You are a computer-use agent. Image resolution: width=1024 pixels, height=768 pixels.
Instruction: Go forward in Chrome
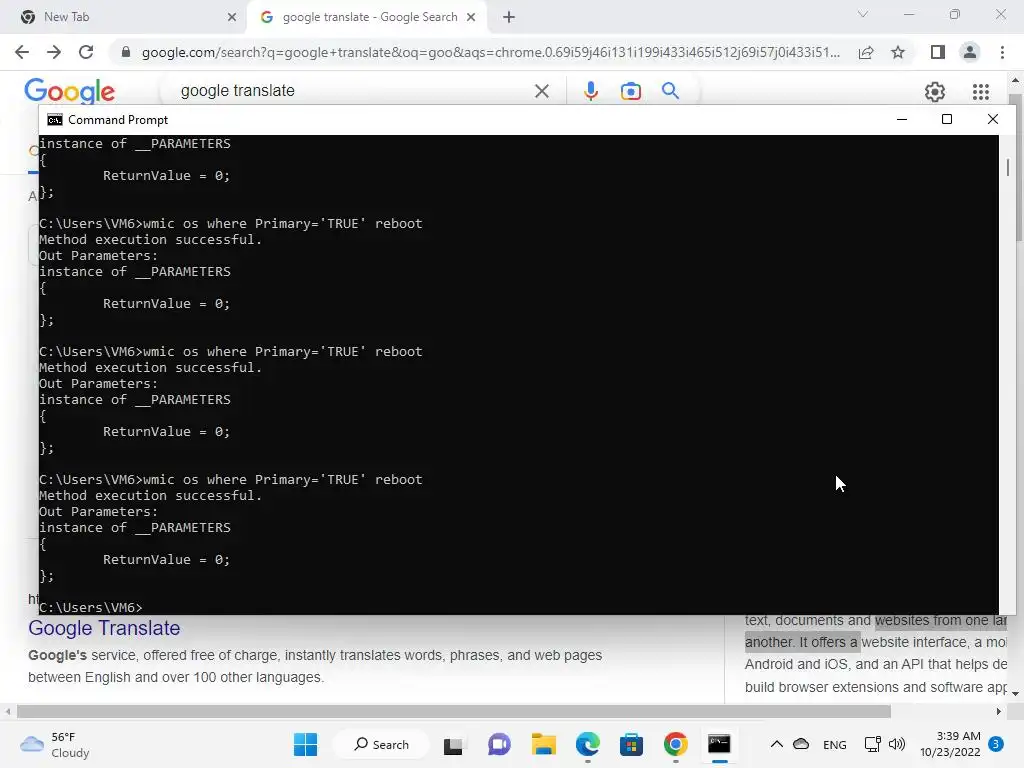(x=54, y=52)
